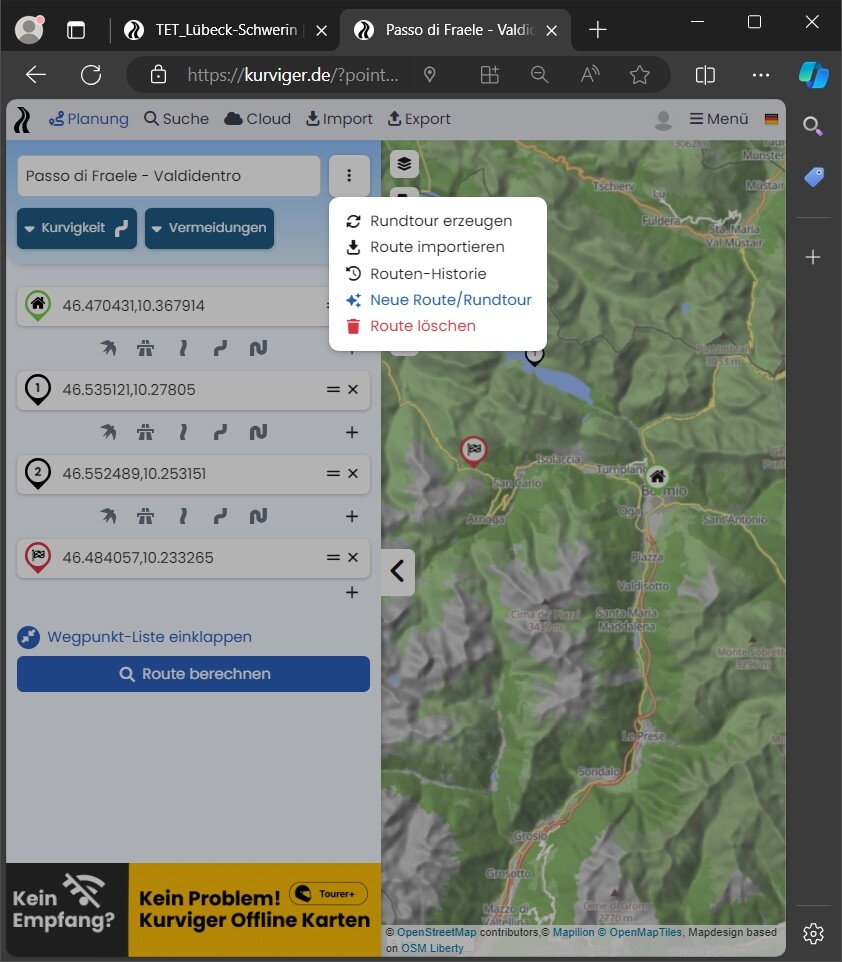Select Route löschen in the context menu
842x962 pixels.
pyautogui.click(x=422, y=326)
